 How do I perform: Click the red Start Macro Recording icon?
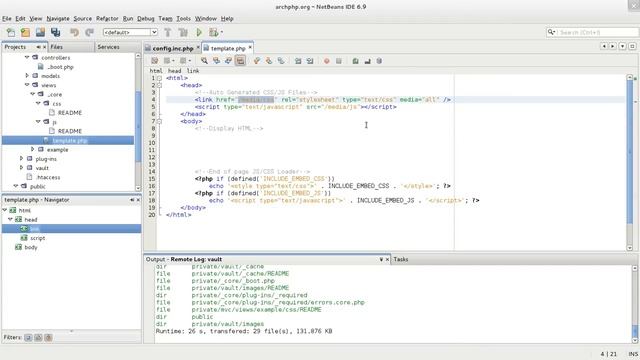tap(327, 61)
